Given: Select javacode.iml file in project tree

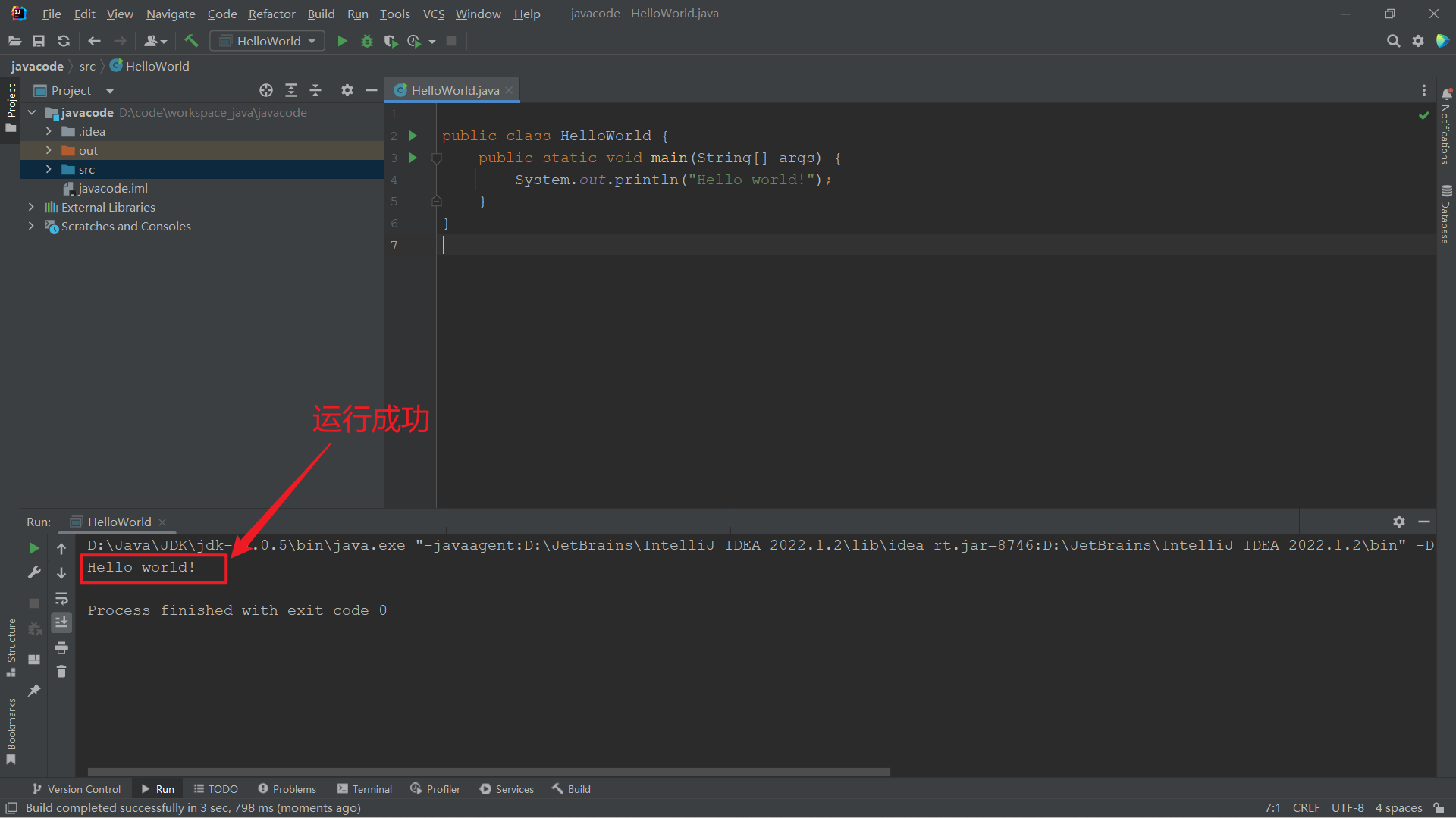Looking at the screenshot, I should pyautogui.click(x=112, y=188).
